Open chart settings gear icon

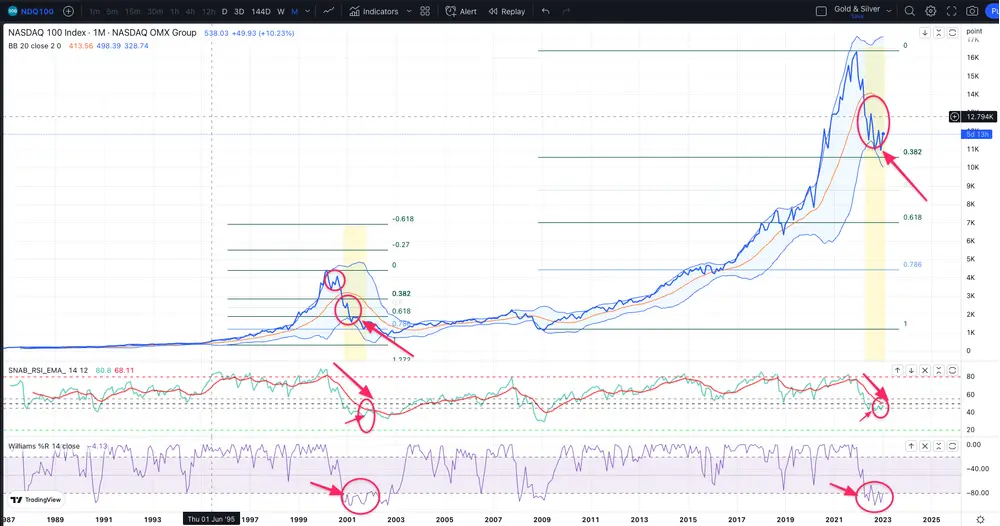click(930, 11)
